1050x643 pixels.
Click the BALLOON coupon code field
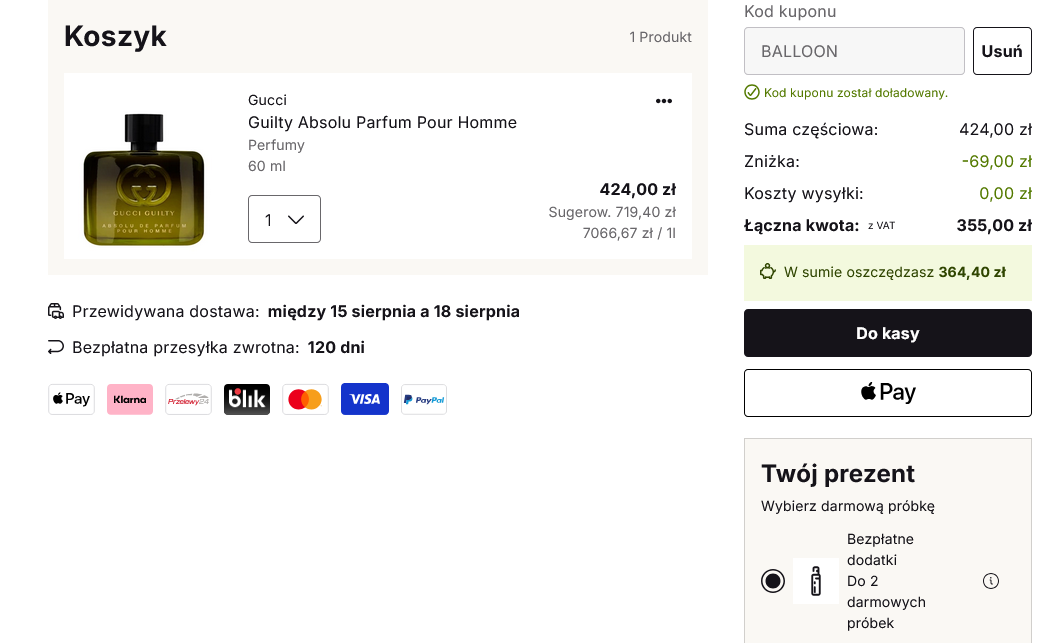tap(854, 51)
